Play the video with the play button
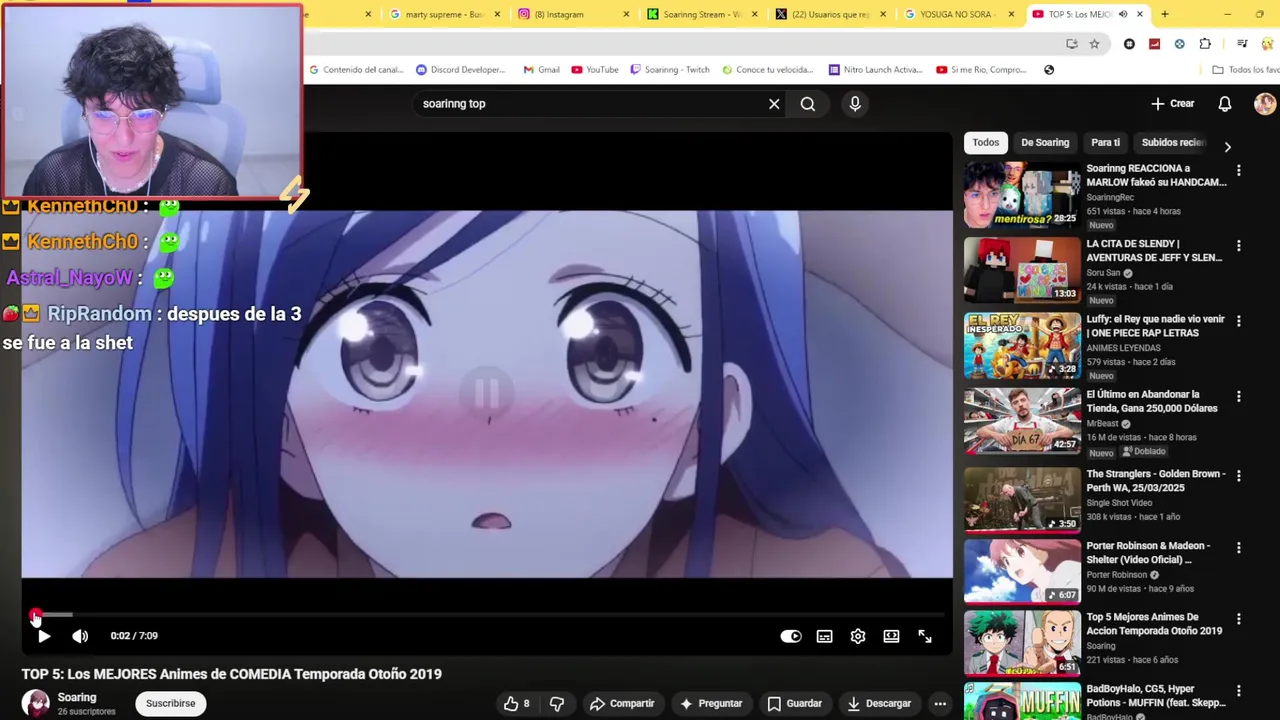Viewport: 1280px width, 720px height. [44, 636]
